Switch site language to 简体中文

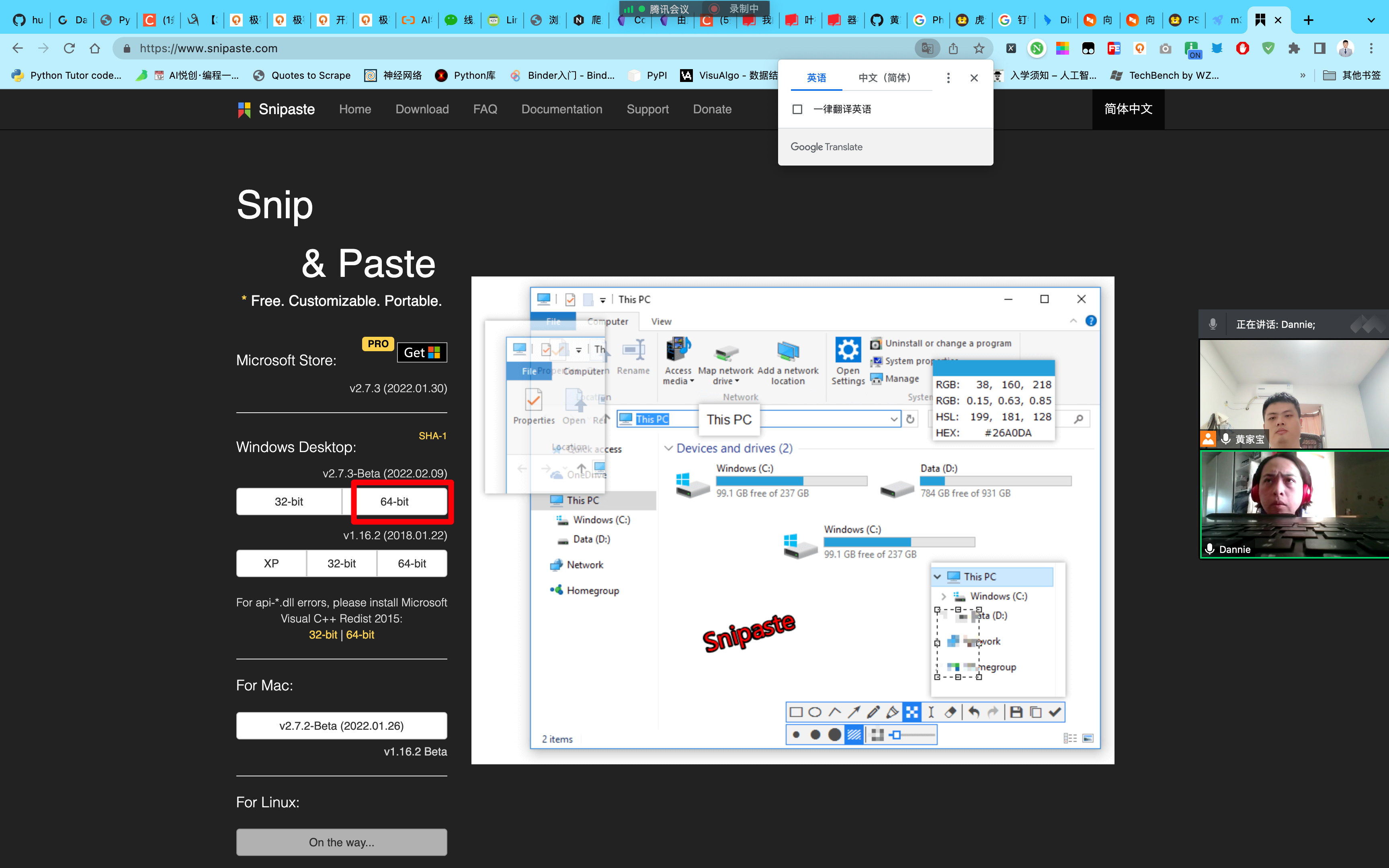(x=1128, y=109)
